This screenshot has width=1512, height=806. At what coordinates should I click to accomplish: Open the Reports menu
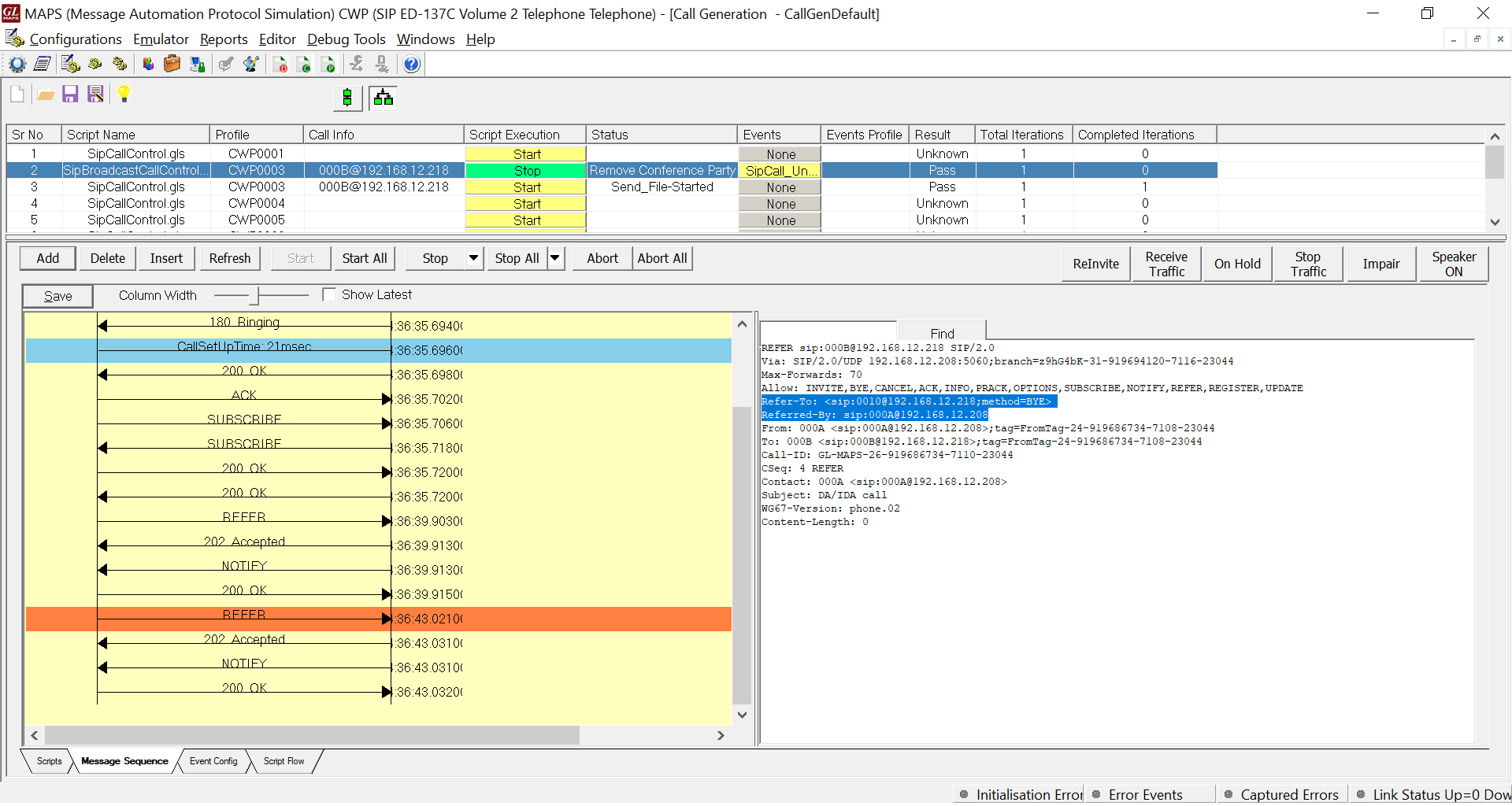(x=224, y=39)
